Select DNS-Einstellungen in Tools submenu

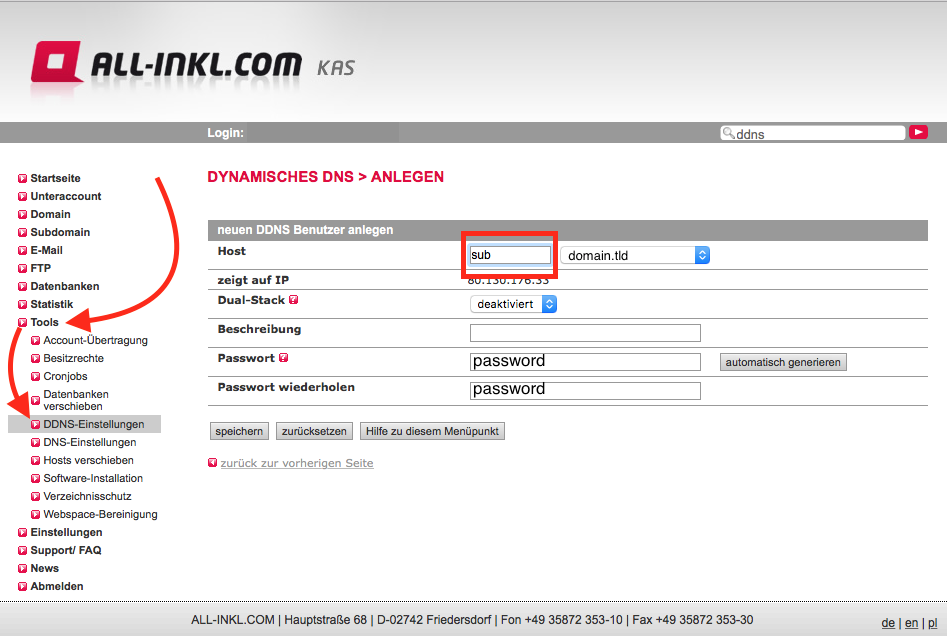pos(89,442)
